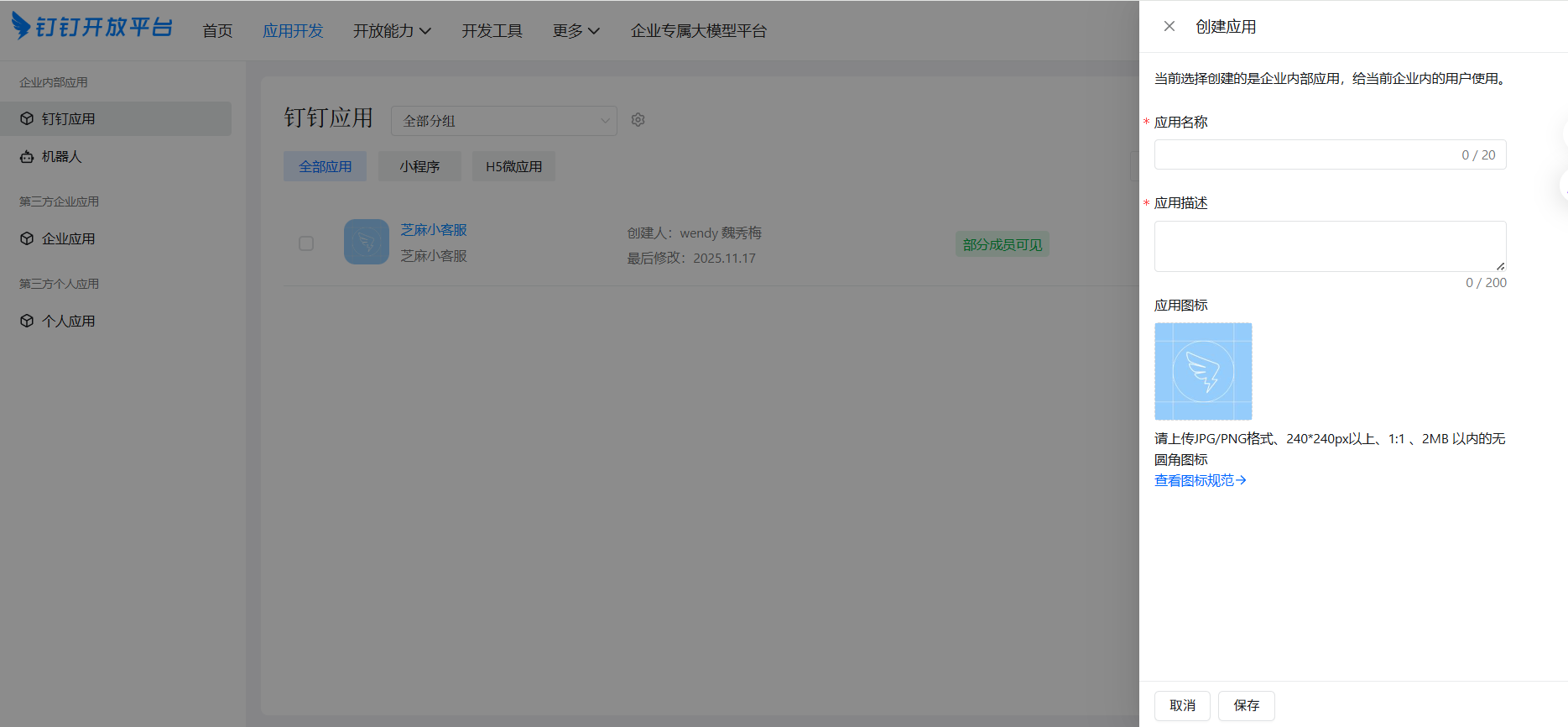
Task: Select 个人应用 in the sidebar
Action: click(116, 322)
